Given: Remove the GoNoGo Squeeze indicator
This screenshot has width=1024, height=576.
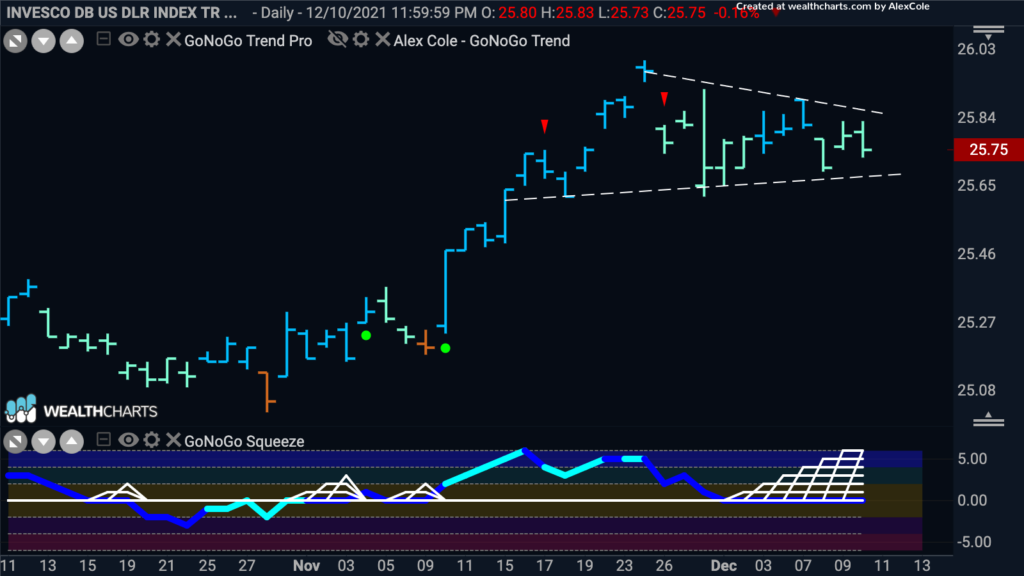Looking at the screenshot, I should click(173, 440).
